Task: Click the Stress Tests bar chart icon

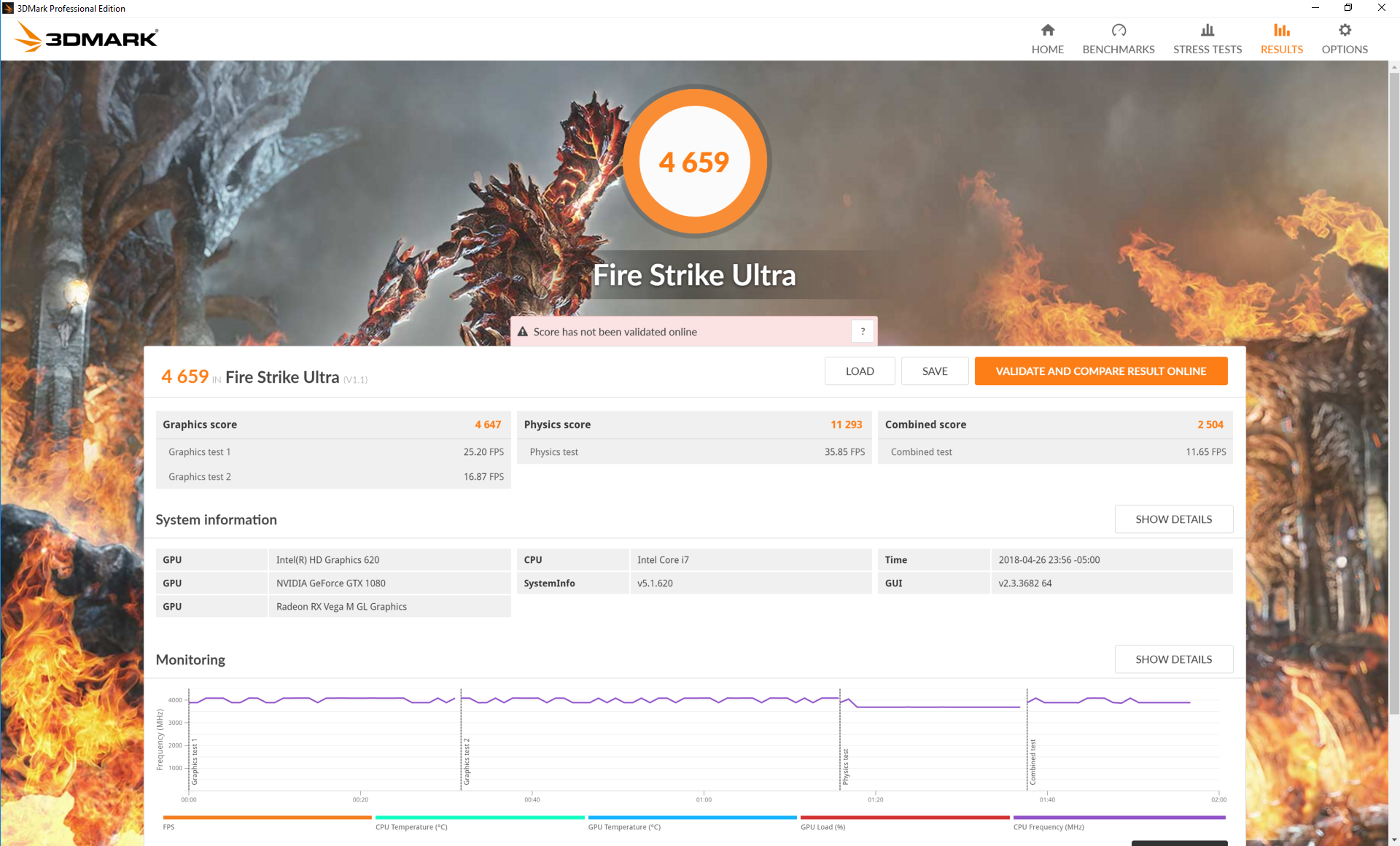Action: [x=1207, y=30]
